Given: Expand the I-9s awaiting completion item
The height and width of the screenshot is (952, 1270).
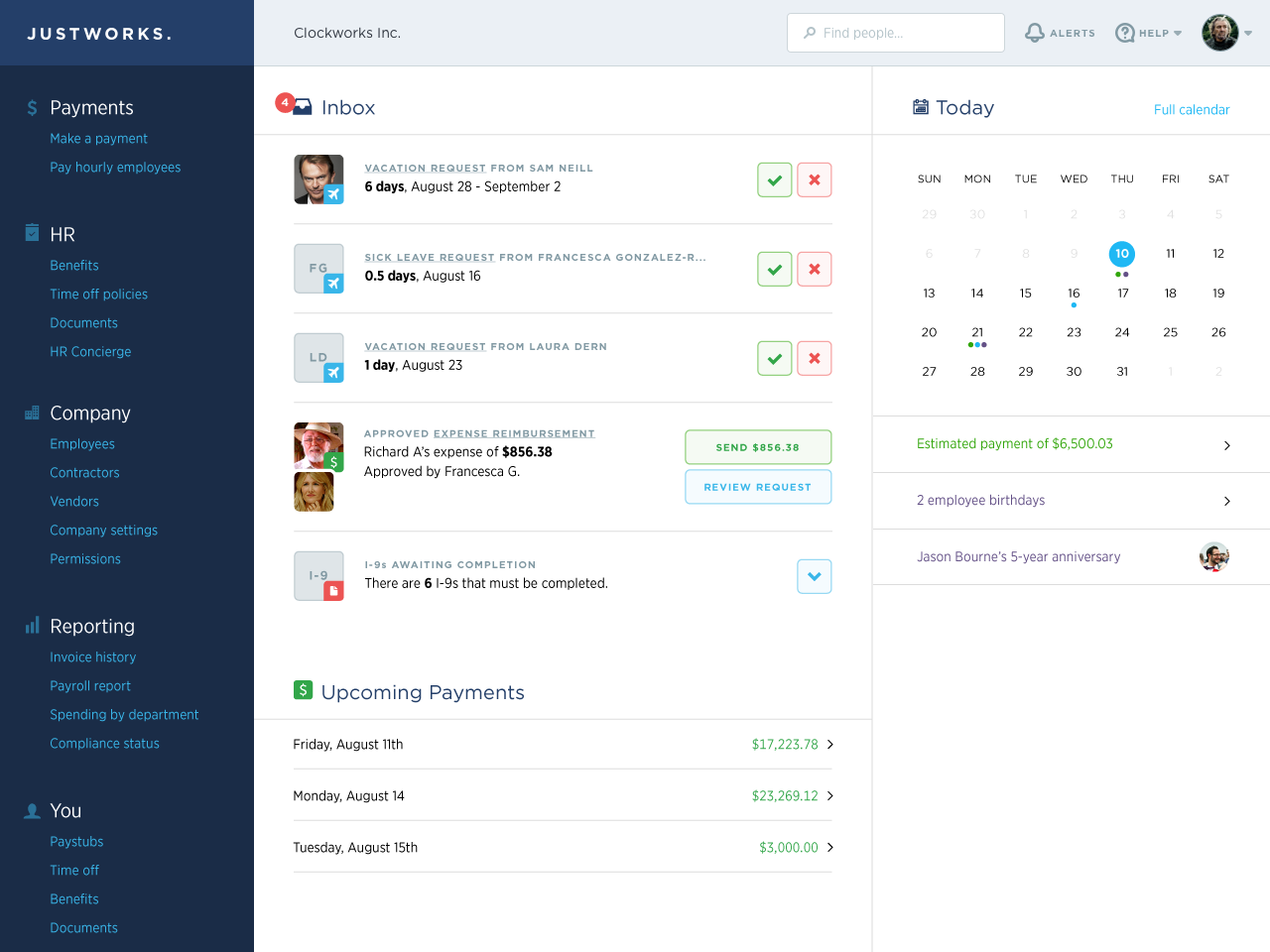Looking at the screenshot, I should click(815, 576).
